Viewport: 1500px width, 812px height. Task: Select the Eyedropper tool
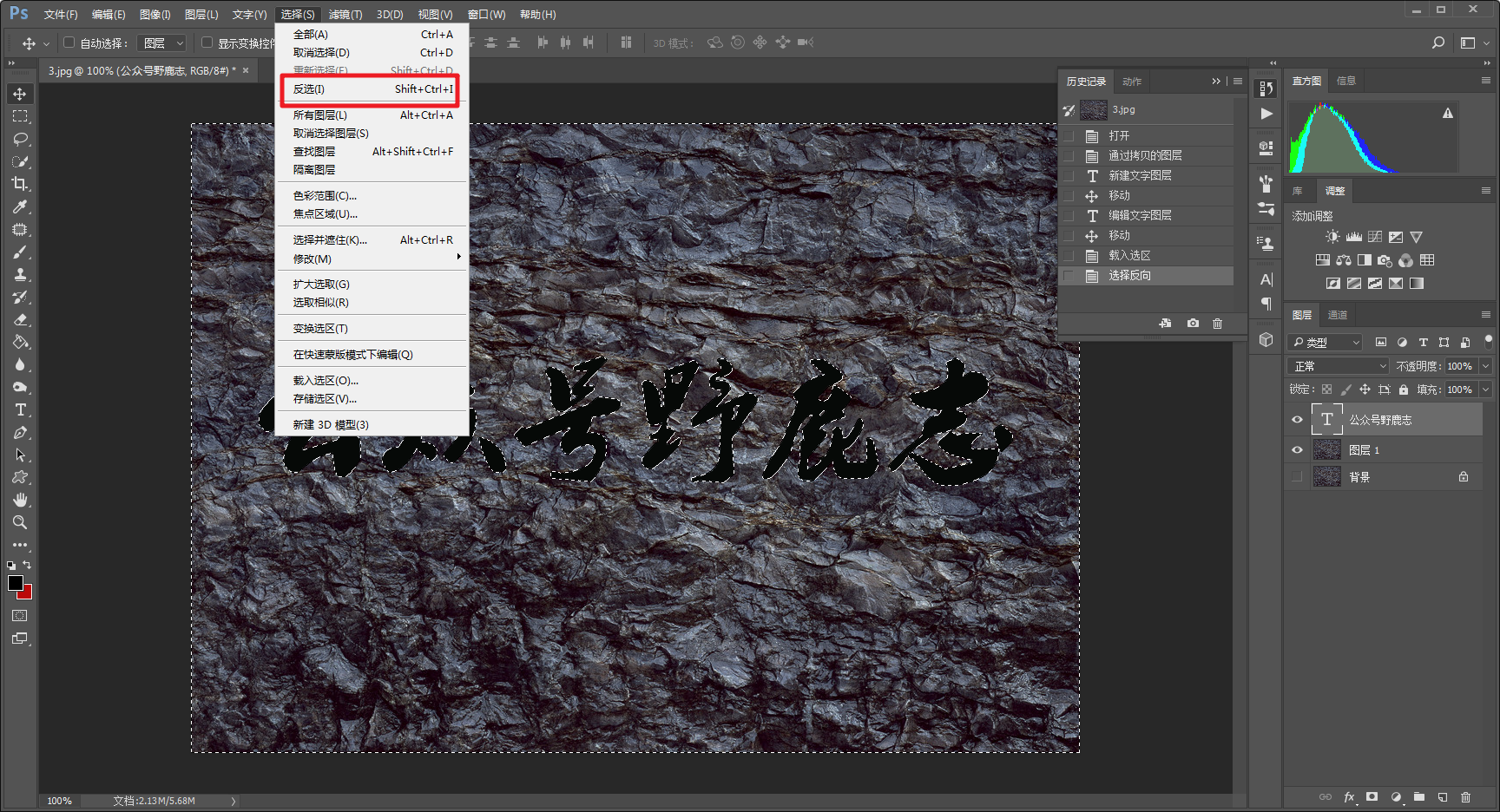coord(20,206)
